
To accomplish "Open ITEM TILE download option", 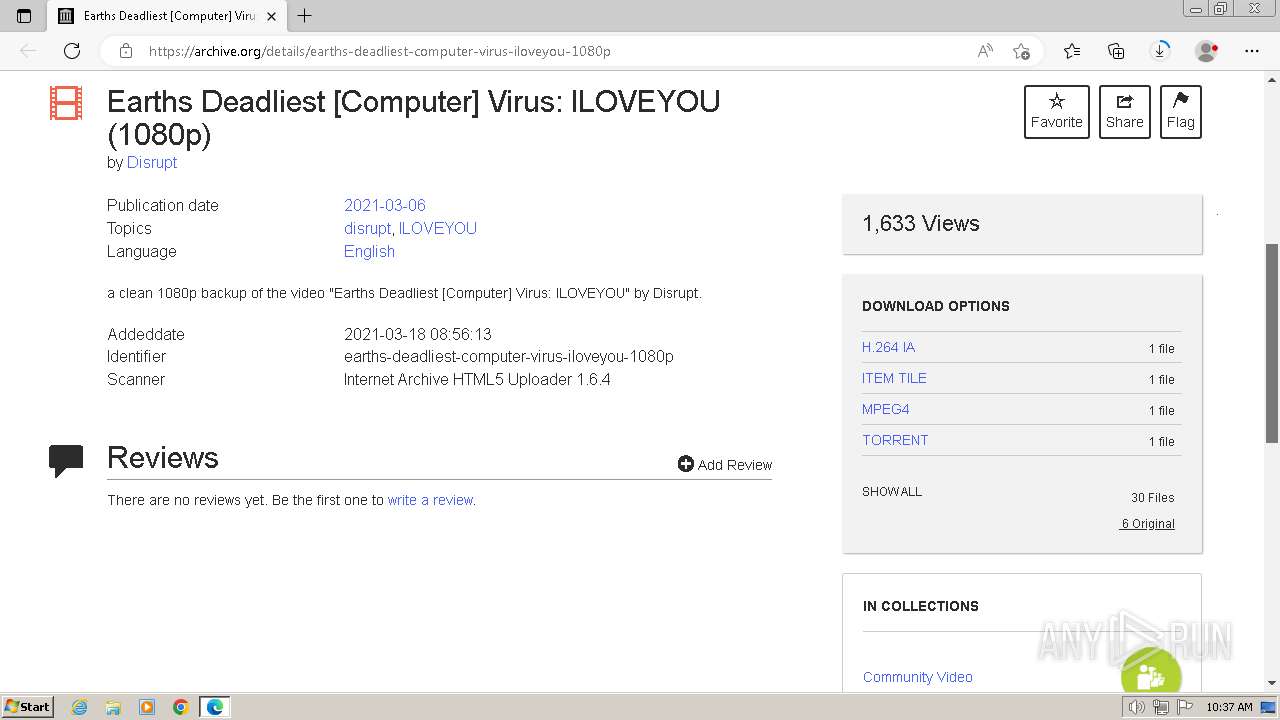I will pos(894,378).
